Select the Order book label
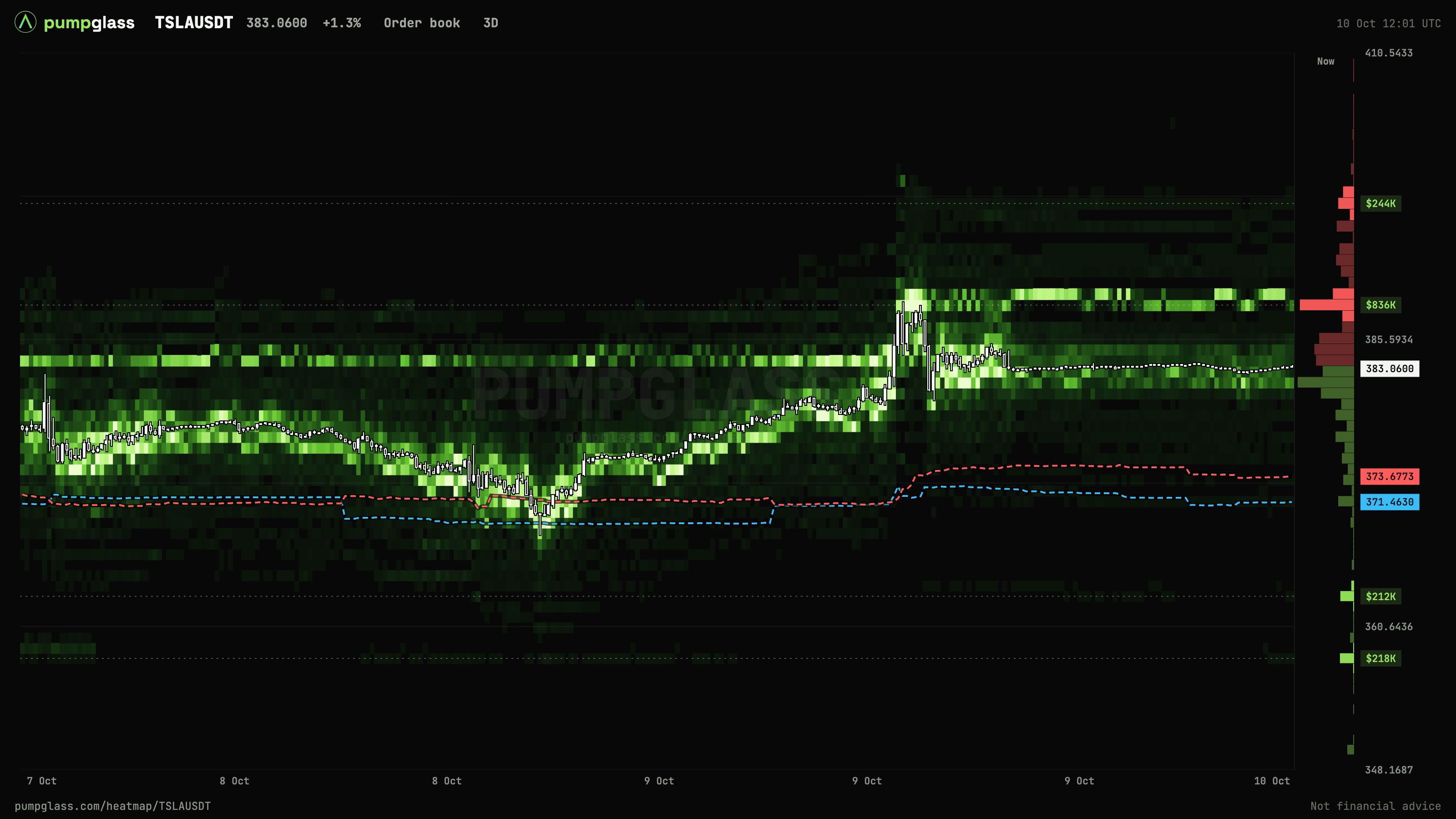 click(422, 23)
